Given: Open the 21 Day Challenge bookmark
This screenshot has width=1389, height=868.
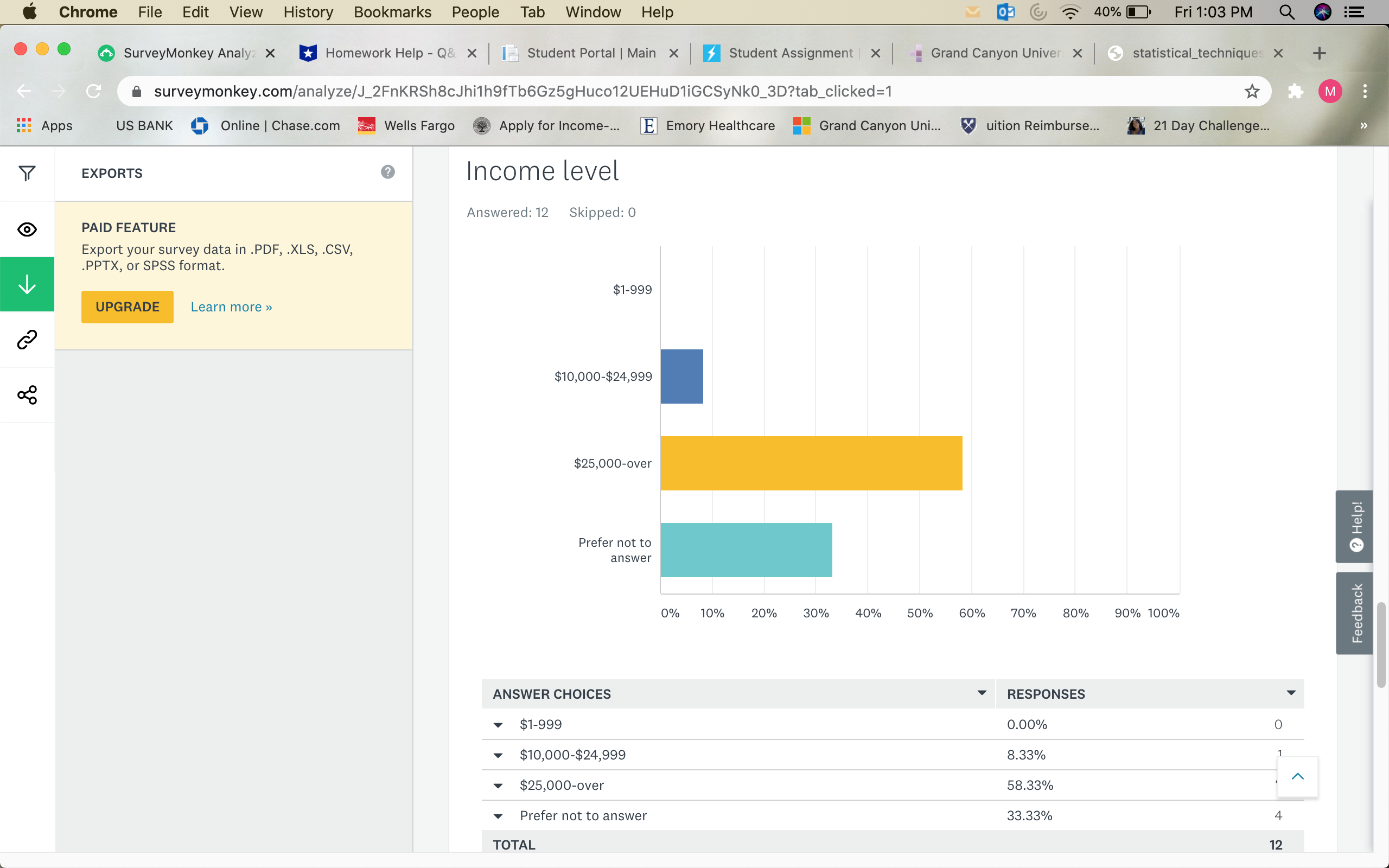Looking at the screenshot, I should [x=1199, y=126].
